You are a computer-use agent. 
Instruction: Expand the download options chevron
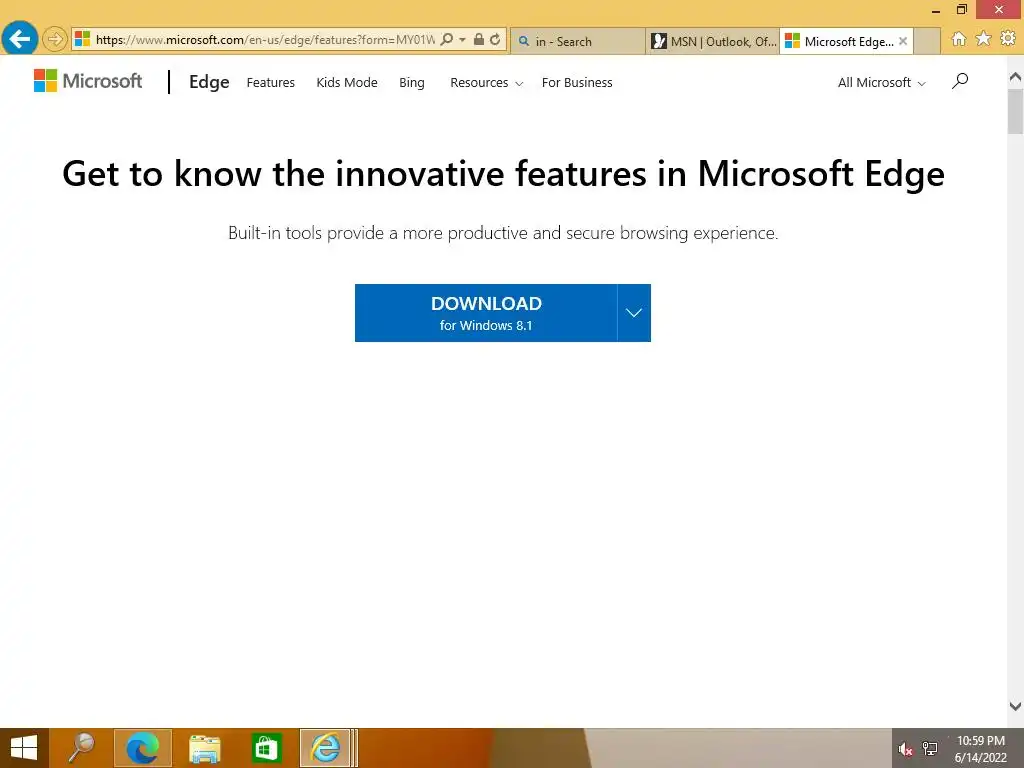(634, 313)
